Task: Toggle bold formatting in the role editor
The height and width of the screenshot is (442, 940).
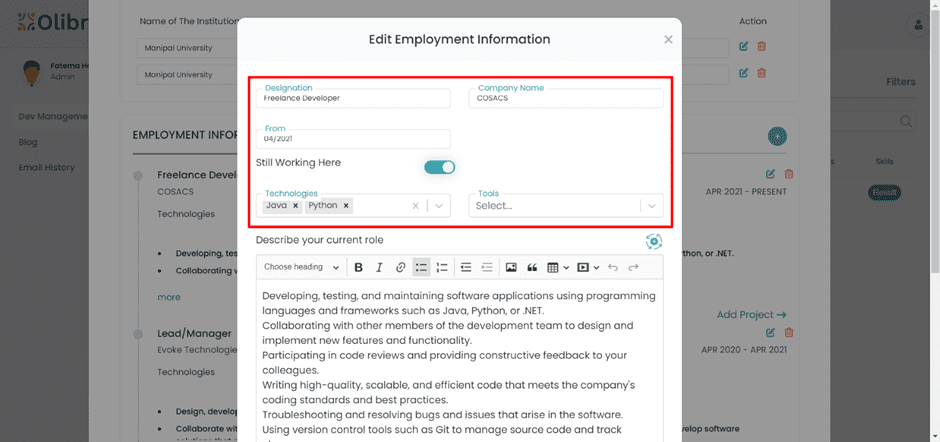Action: pyautogui.click(x=359, y=267)
